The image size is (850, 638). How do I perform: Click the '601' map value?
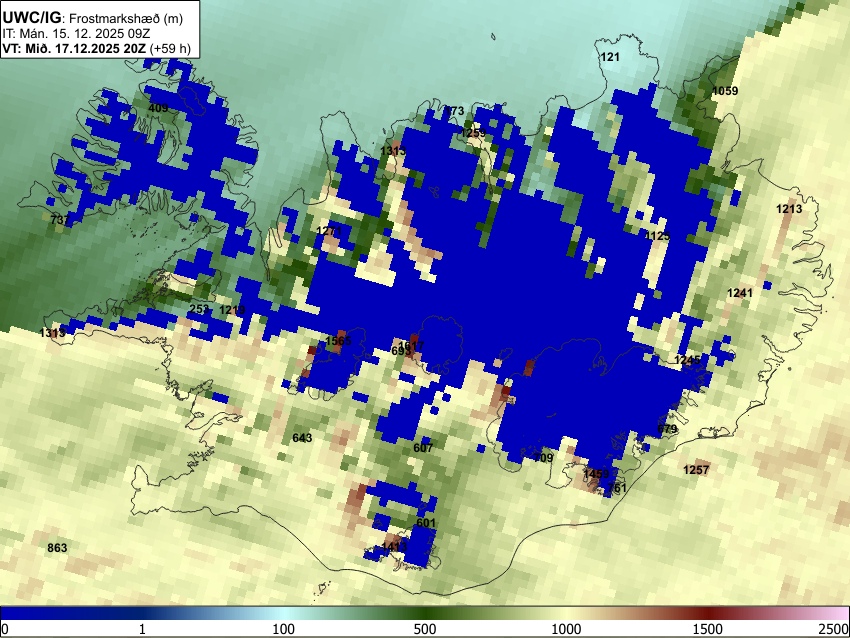tap(426, 523)
